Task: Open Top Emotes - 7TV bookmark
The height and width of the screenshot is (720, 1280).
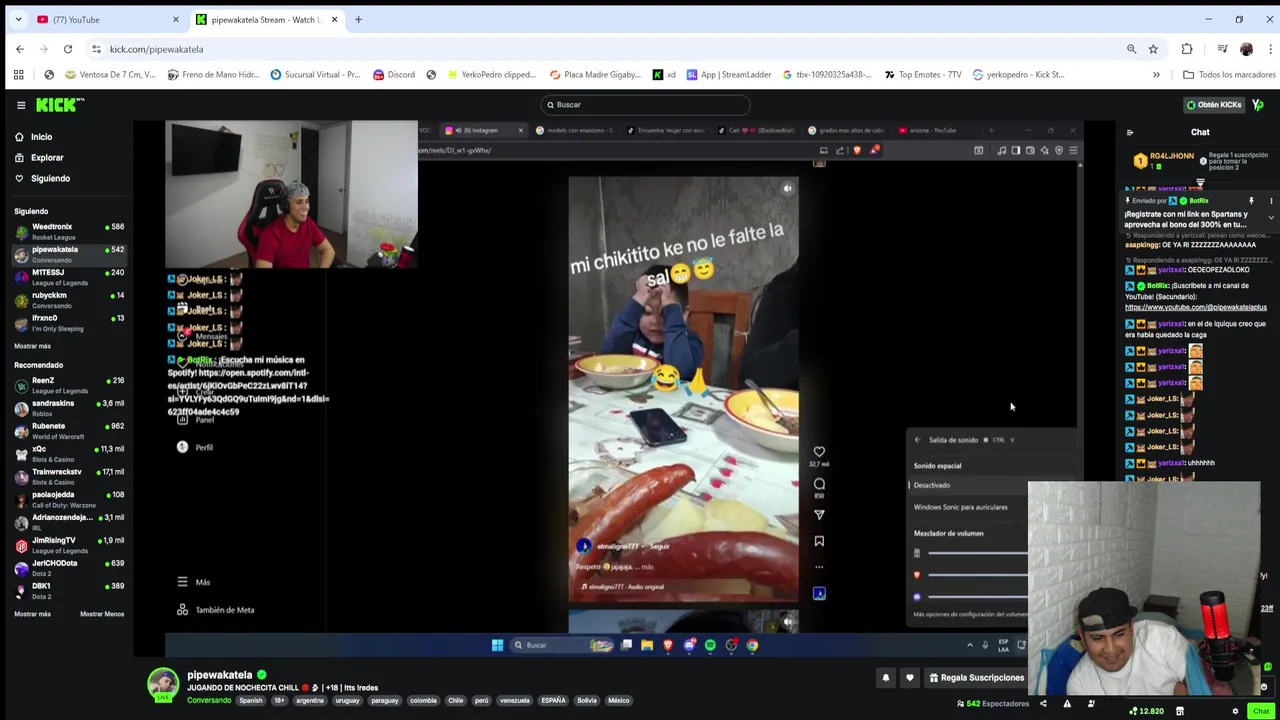Action: coord(922,75)
